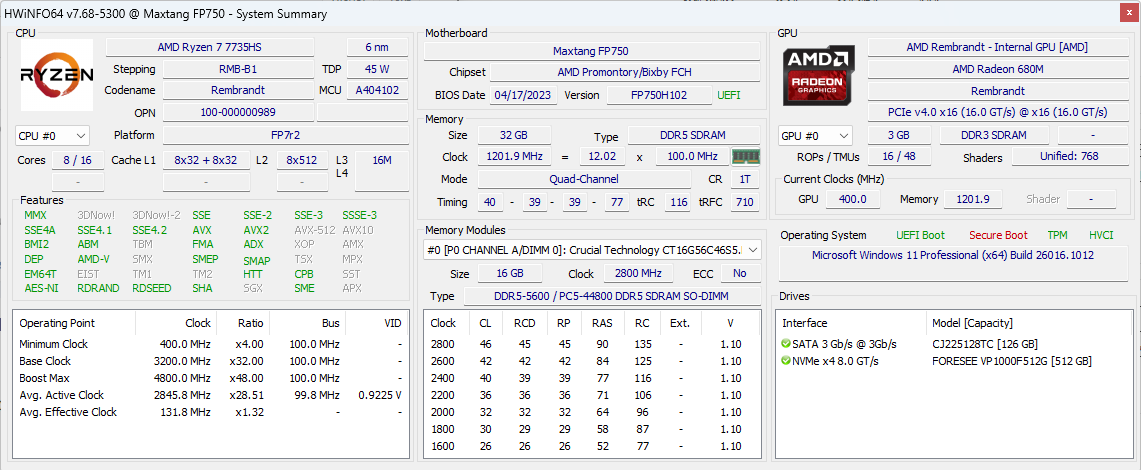Click the Base Clock operating point row
The height and width of the screenshot is (470, 1141).
(210, 361)
